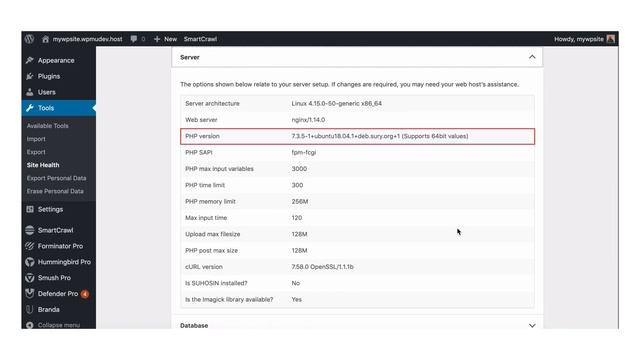Click the nginx/1.14.0 value
This screenshot has width=640, height=360.
click(x=308, y=120)
